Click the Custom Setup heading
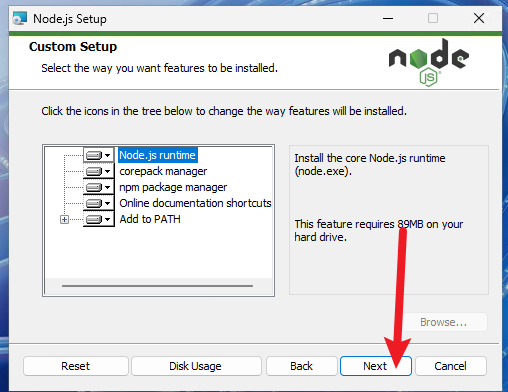Image resolution: width=508 pixels, height=392 pixels. (x=73, y=47)
